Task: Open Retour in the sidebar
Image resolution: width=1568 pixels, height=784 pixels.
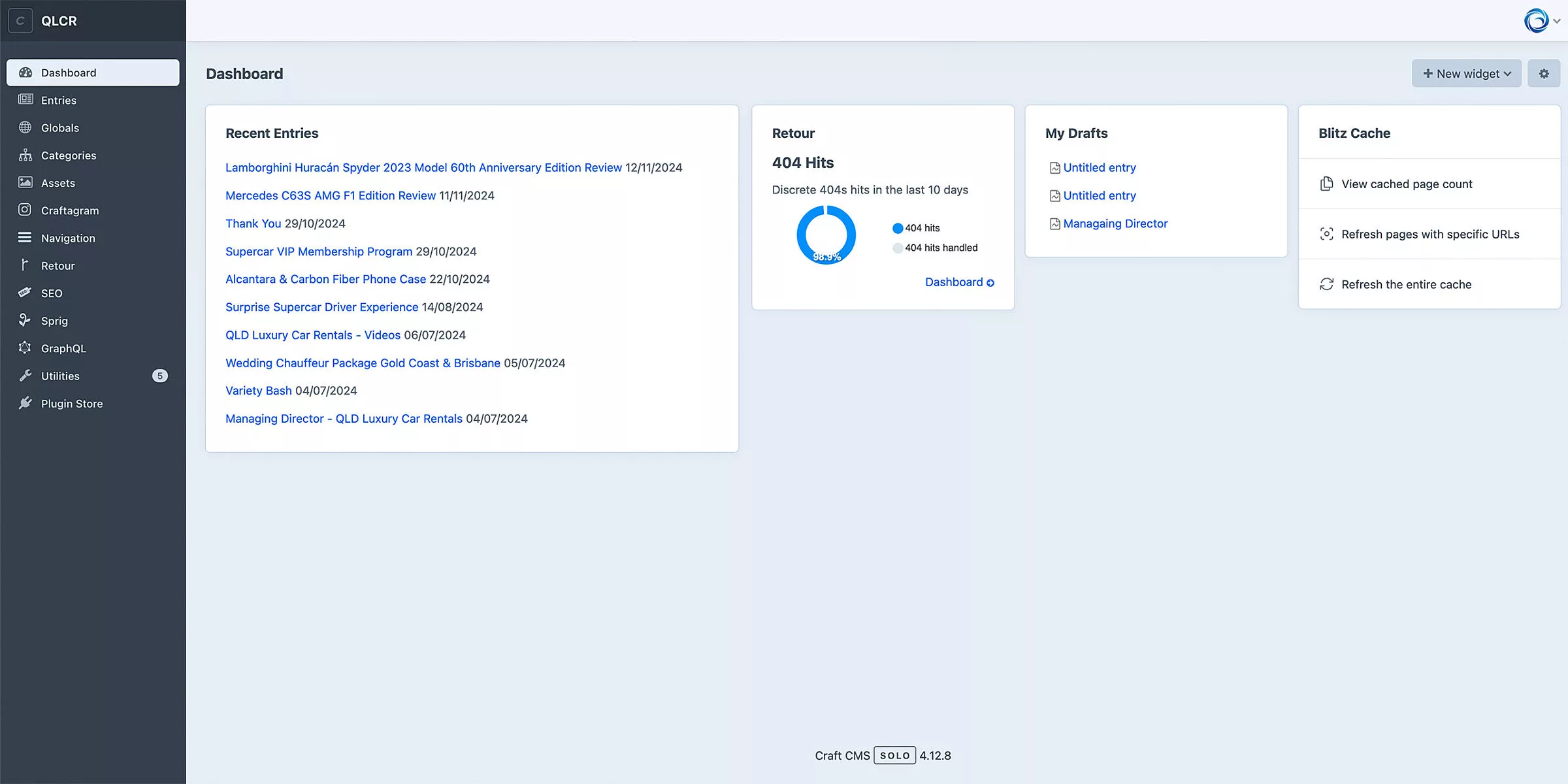Action: coord(93,265)
